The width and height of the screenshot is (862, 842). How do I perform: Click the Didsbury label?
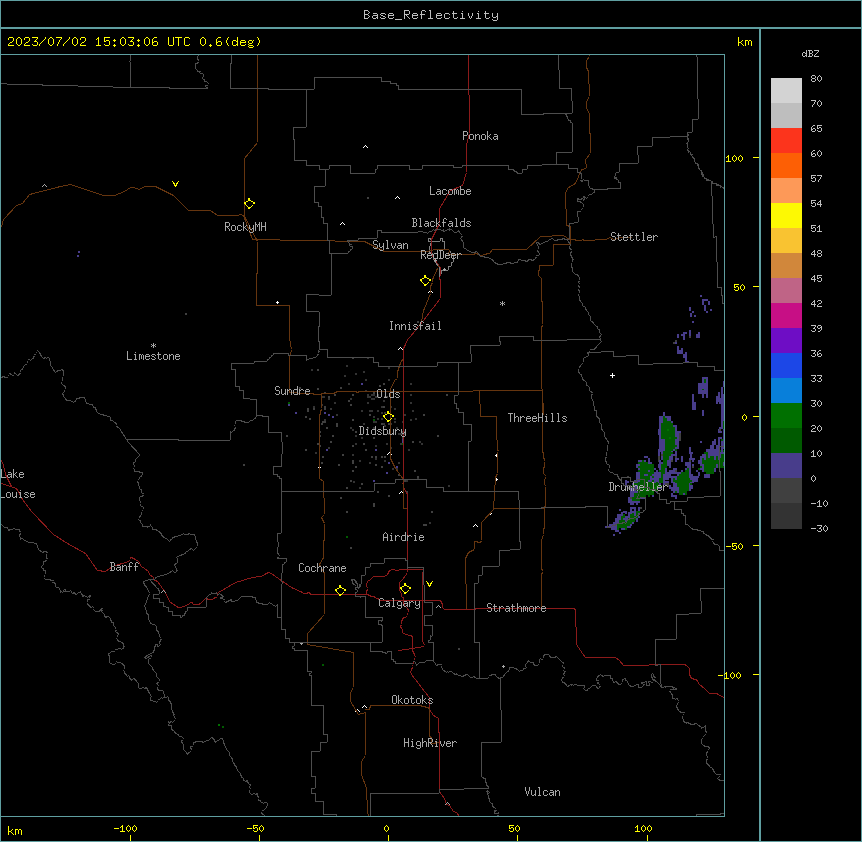coord(383,431)
